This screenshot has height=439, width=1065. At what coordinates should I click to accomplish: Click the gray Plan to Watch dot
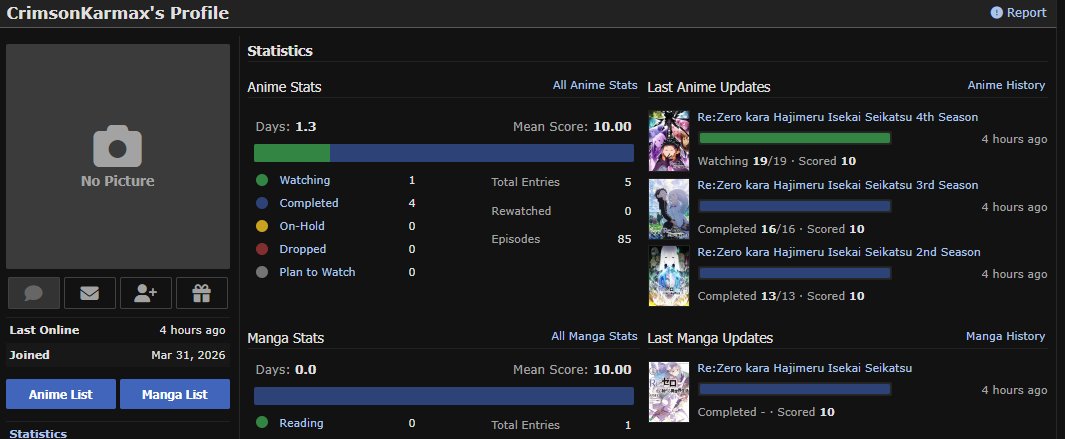(262, 273)
